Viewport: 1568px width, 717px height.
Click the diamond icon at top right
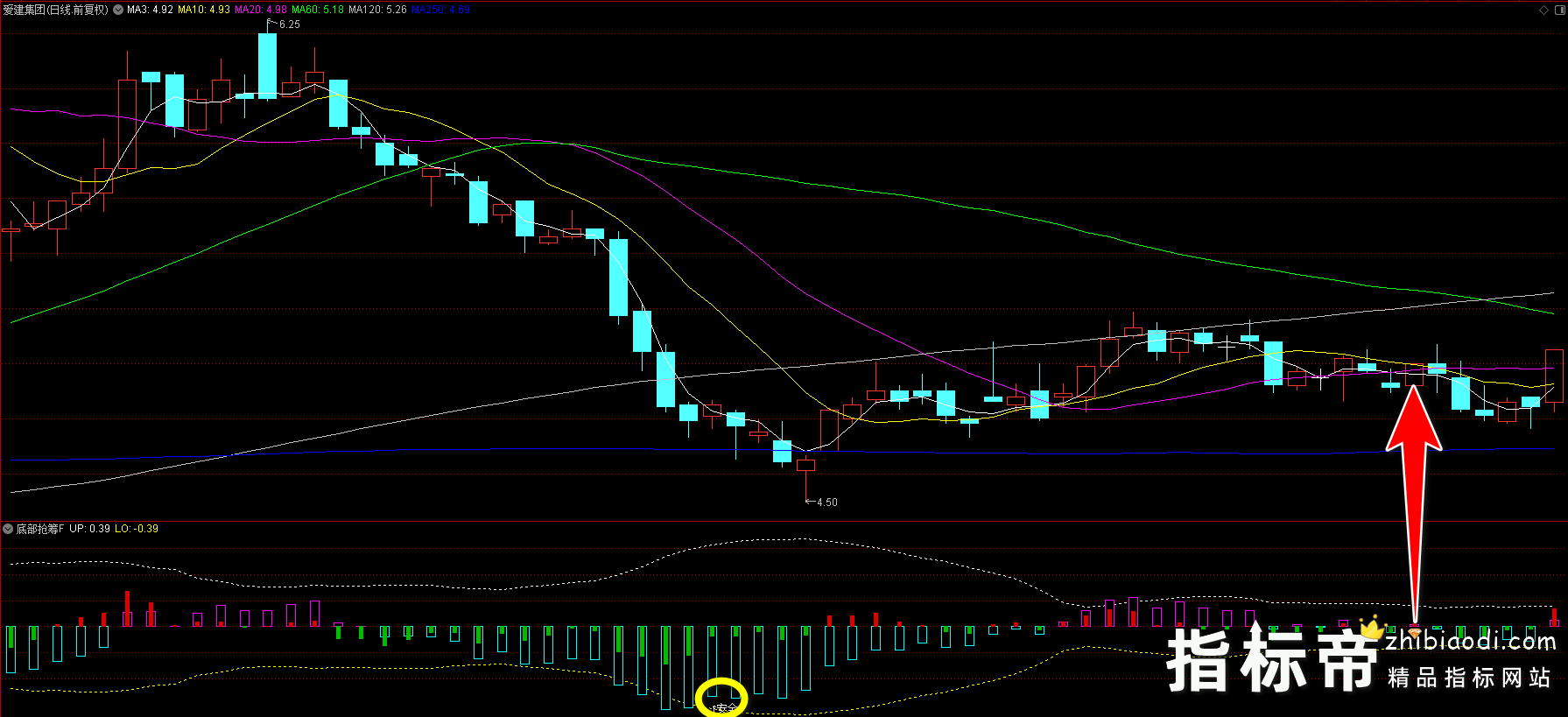point(1543,10)
